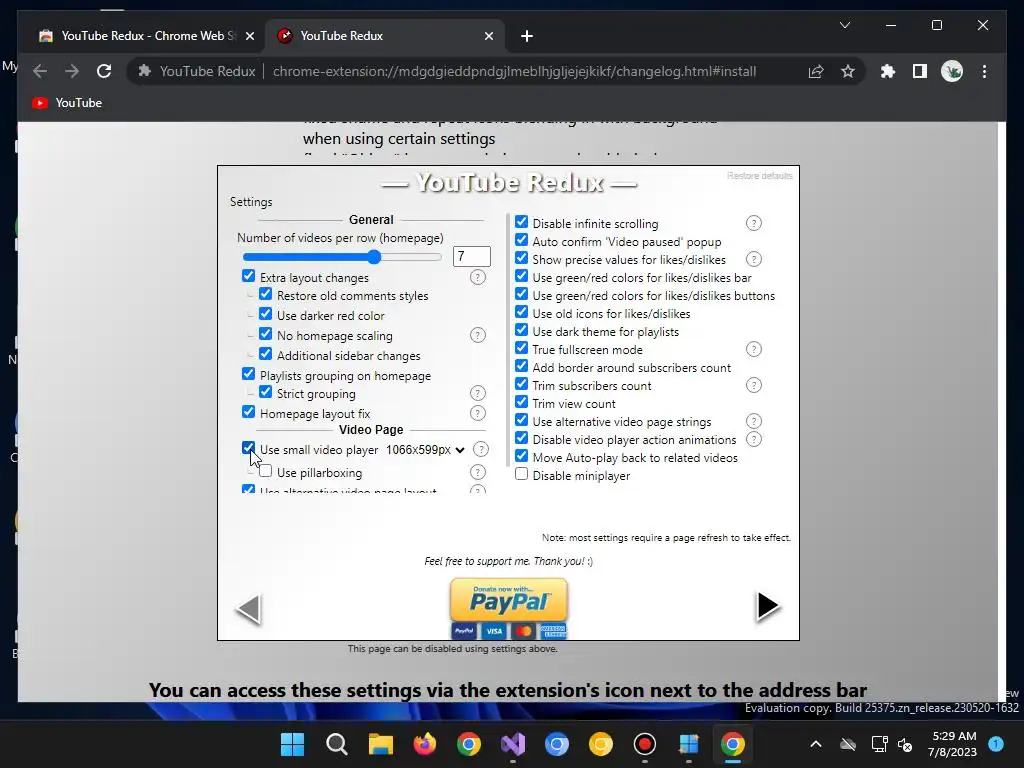Toggle Move Auto-play back to related videos
Viewport: 1024px width, 768px height.
pos(521,456)
